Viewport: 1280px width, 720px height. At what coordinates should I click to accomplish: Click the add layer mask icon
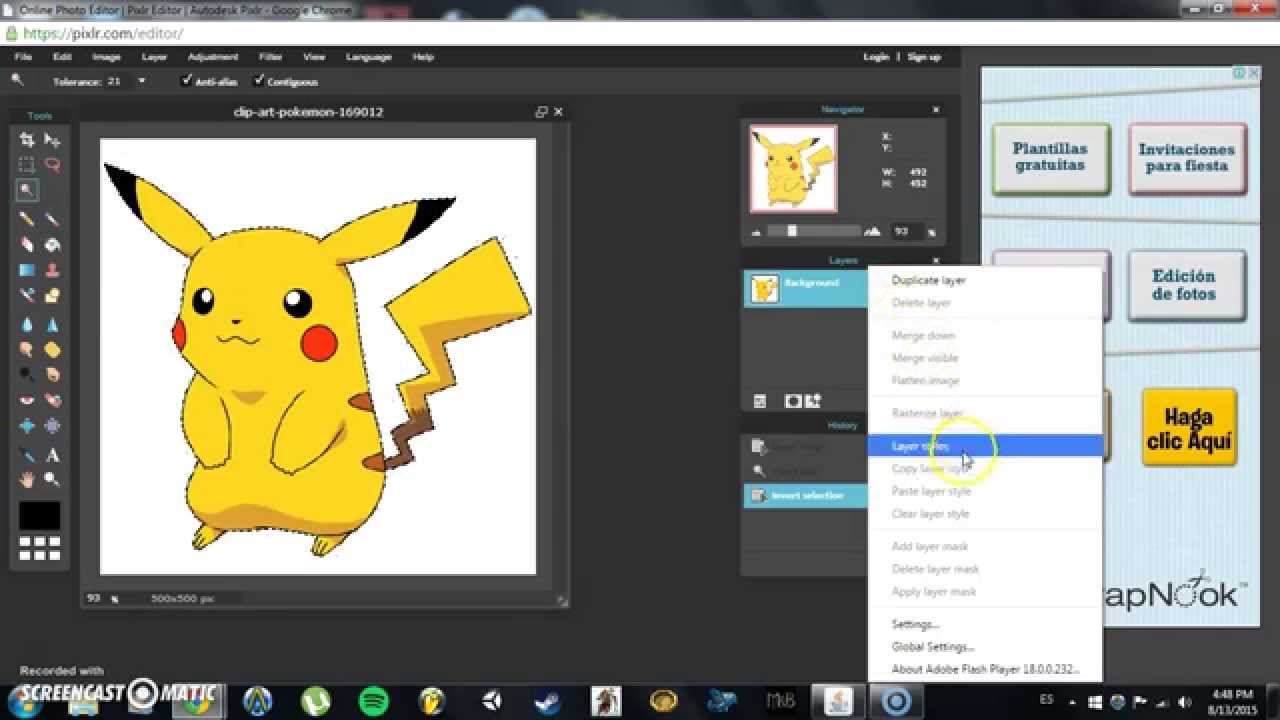pos(793,401)
